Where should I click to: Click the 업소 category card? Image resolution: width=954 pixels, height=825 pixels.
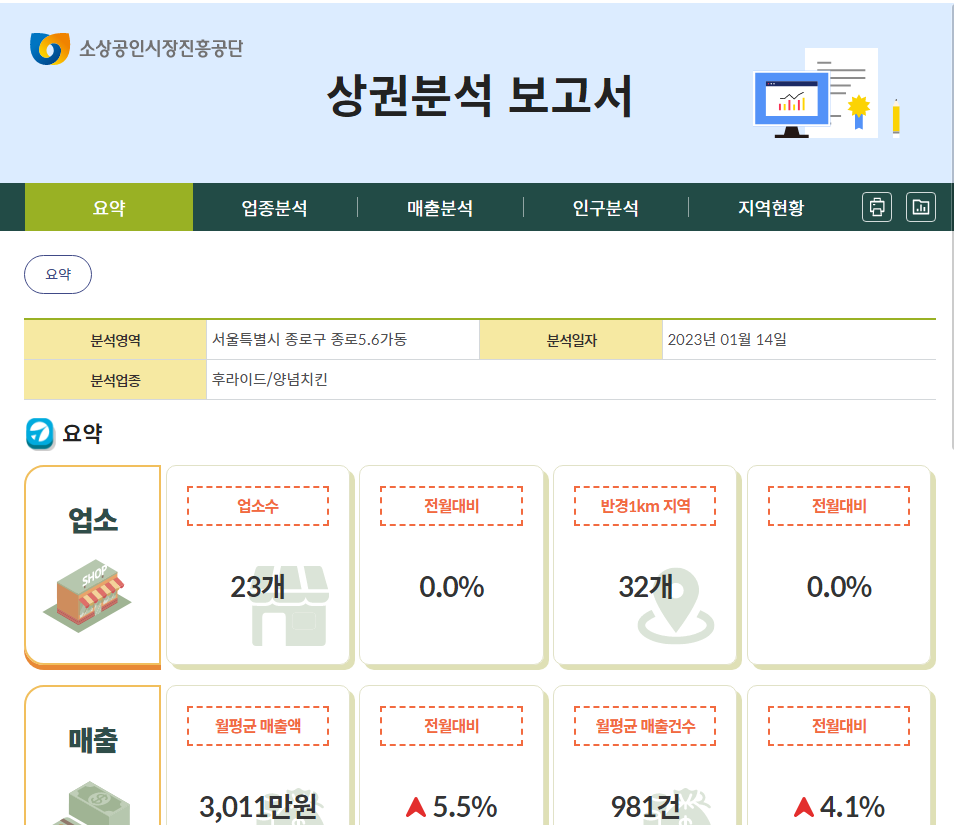click(92, 567)
